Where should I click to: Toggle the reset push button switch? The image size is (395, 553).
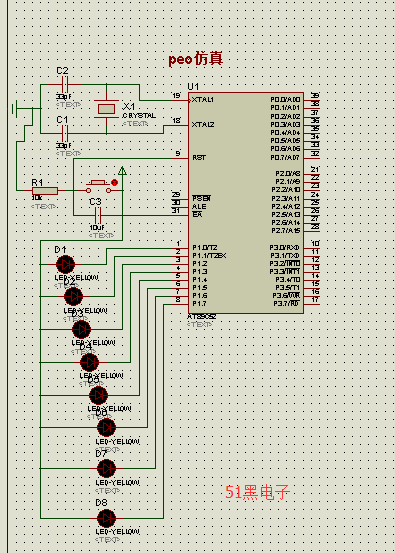[99, 187]
